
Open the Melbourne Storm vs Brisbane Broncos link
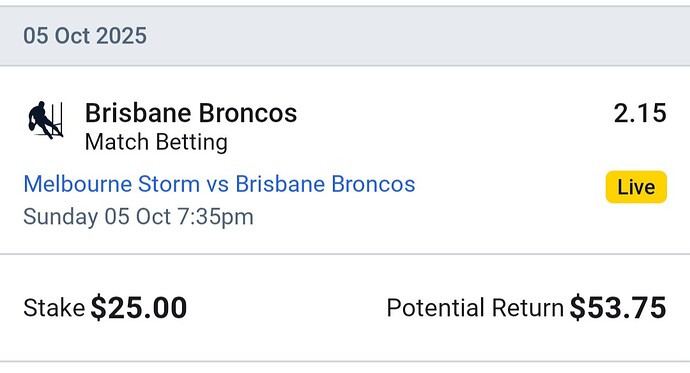coord(219,184)
